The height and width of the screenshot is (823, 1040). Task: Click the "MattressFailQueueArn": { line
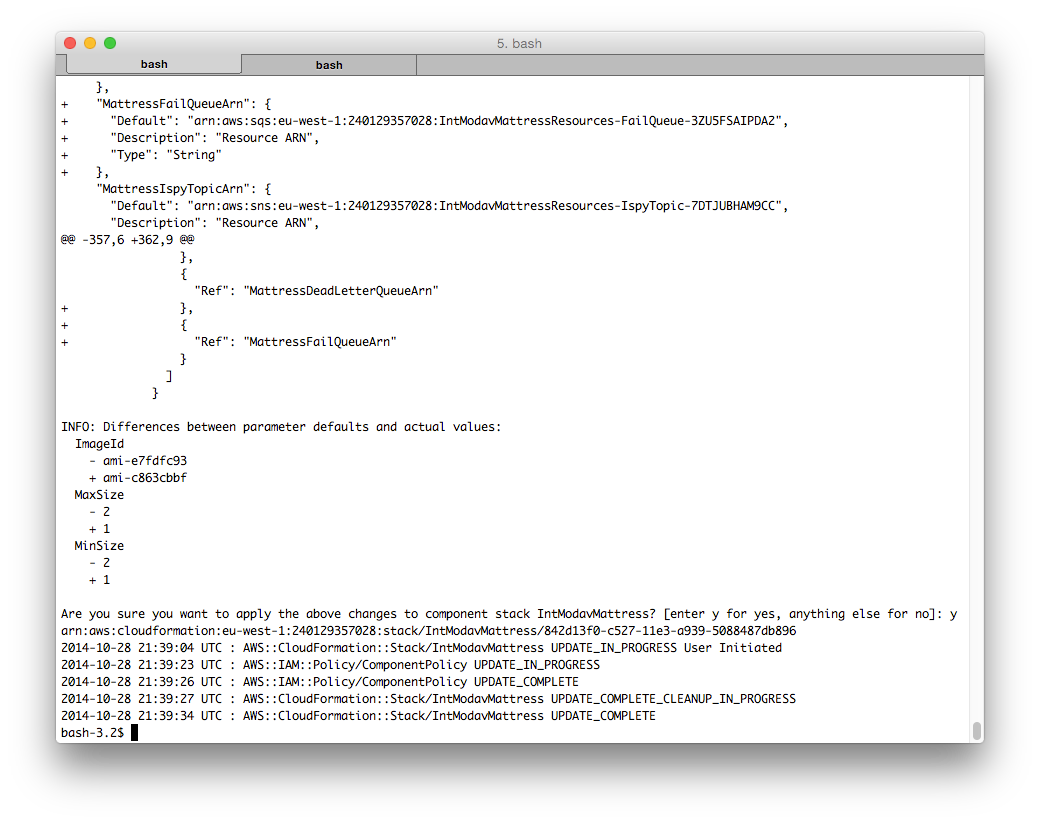point(166,104)
